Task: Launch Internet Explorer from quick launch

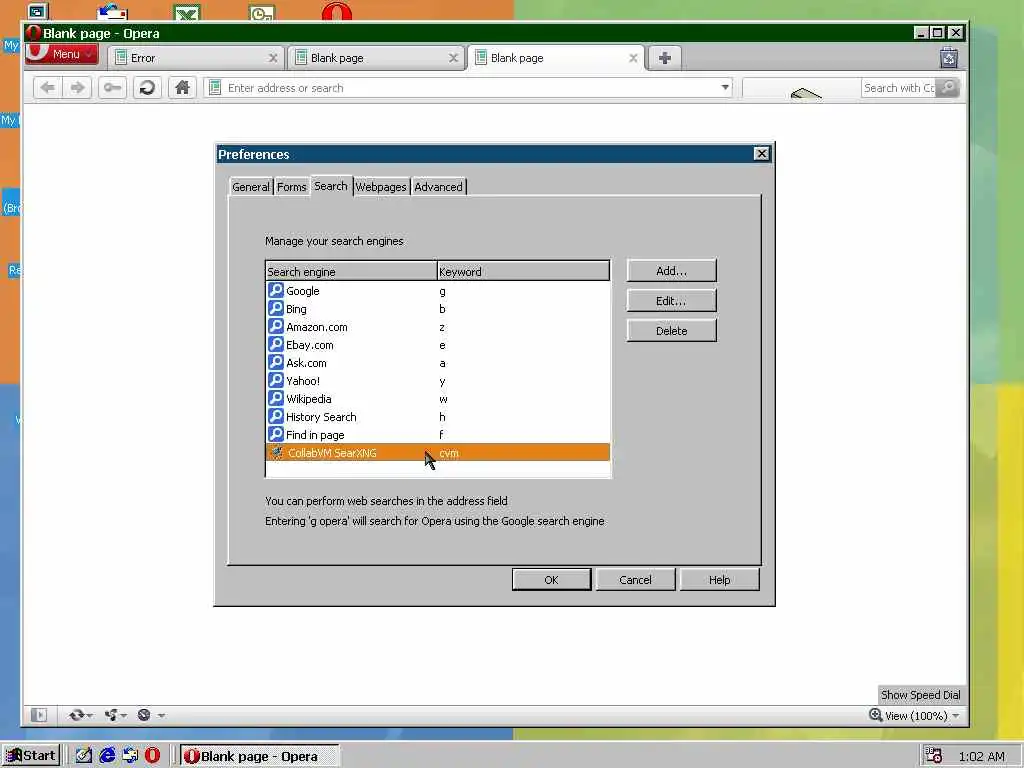Action: tap(107, 756)
